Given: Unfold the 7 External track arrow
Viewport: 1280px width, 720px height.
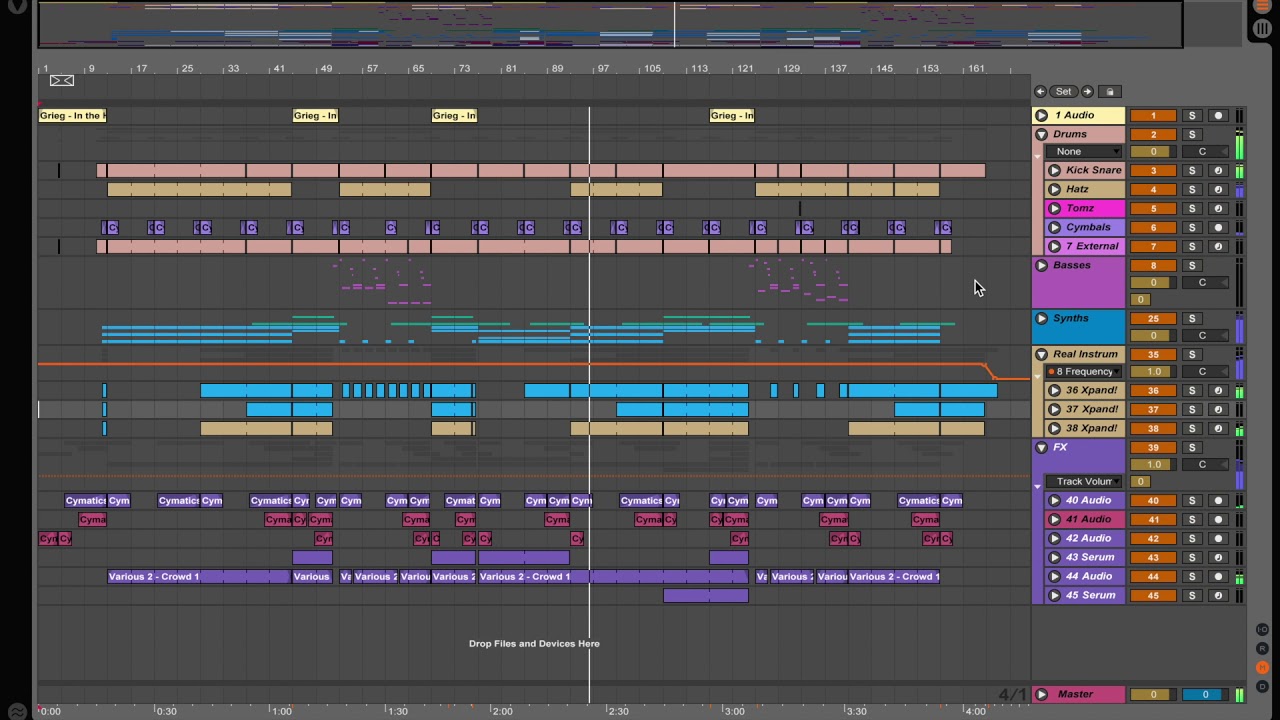Looking at the screenshot, I should [1054, 246].
